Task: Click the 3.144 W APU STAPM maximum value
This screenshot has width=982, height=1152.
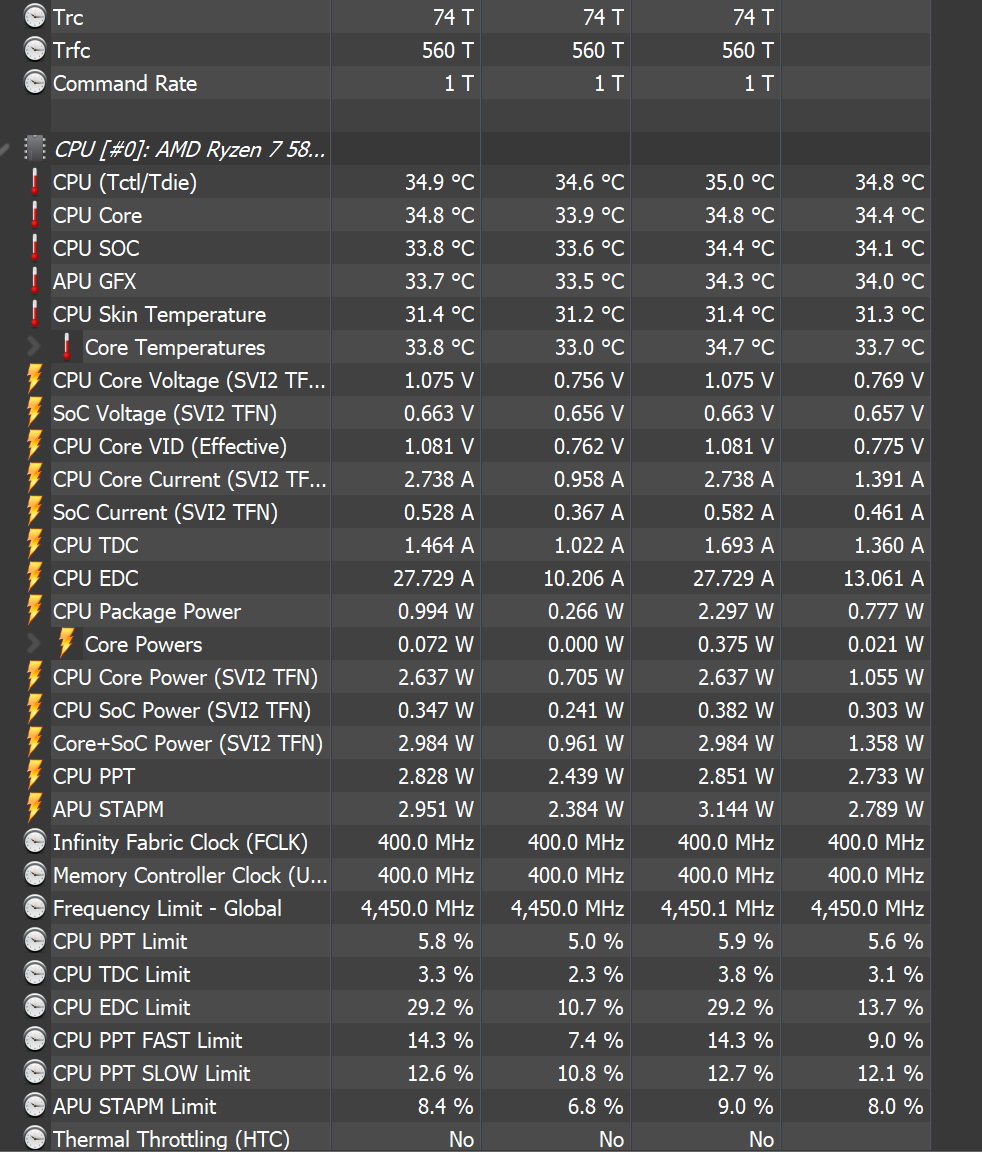Action: click(x=736, y=810)
